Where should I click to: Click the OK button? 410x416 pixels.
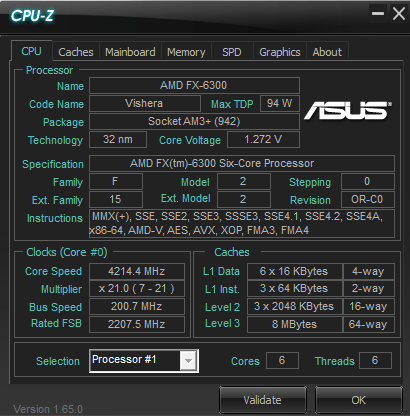click(x=359, y=400)
